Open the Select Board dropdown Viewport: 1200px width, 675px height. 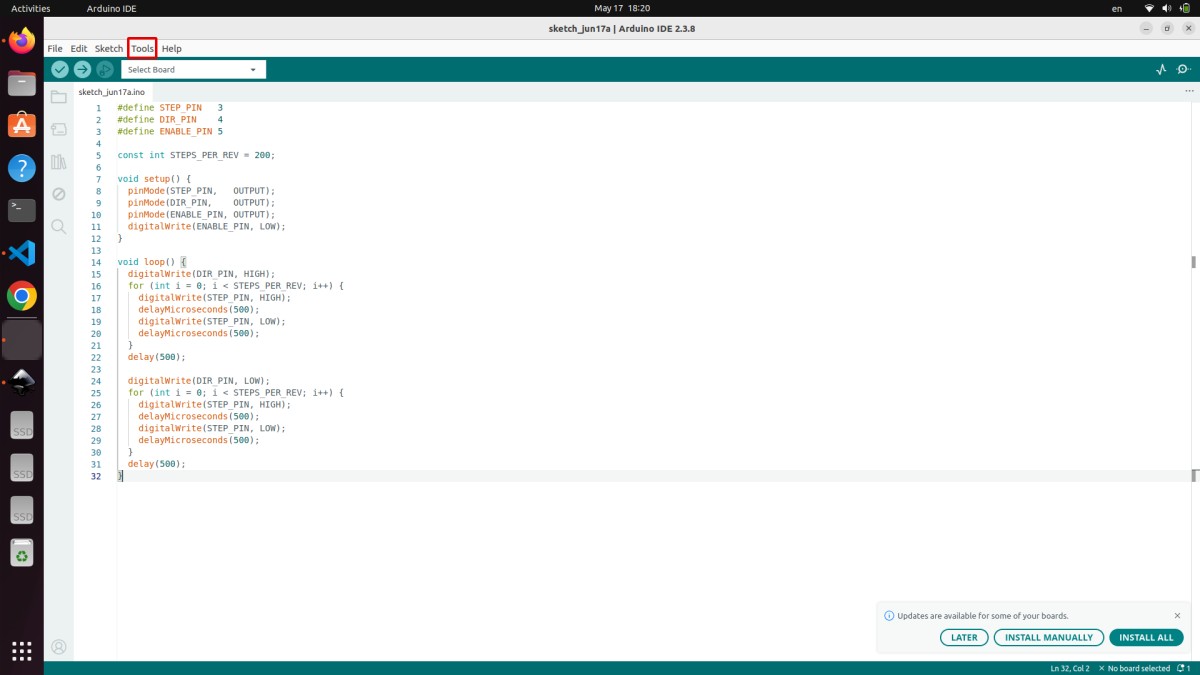pos(193,70)
